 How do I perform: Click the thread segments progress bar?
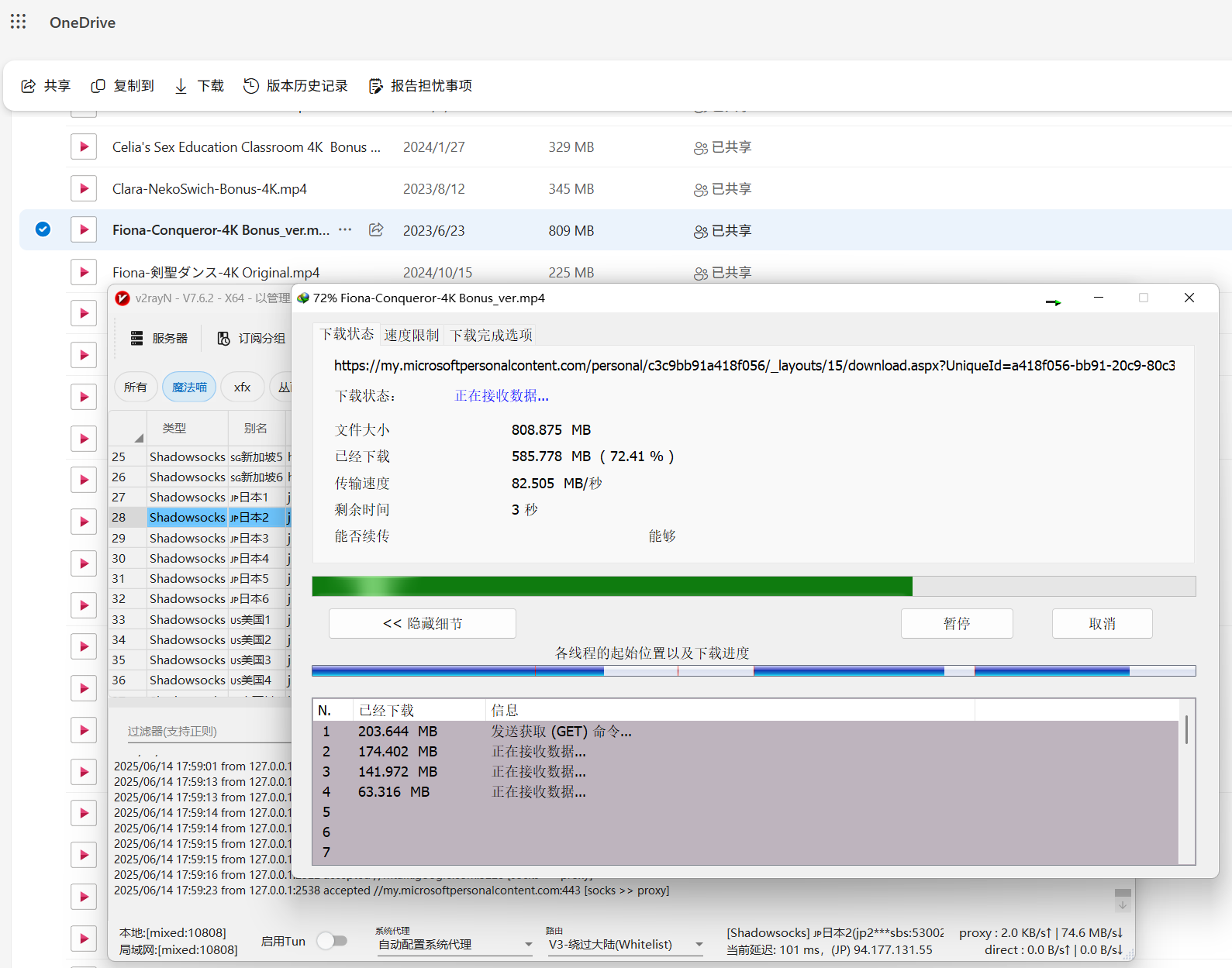pyautogui.click(x=754, y=670)
